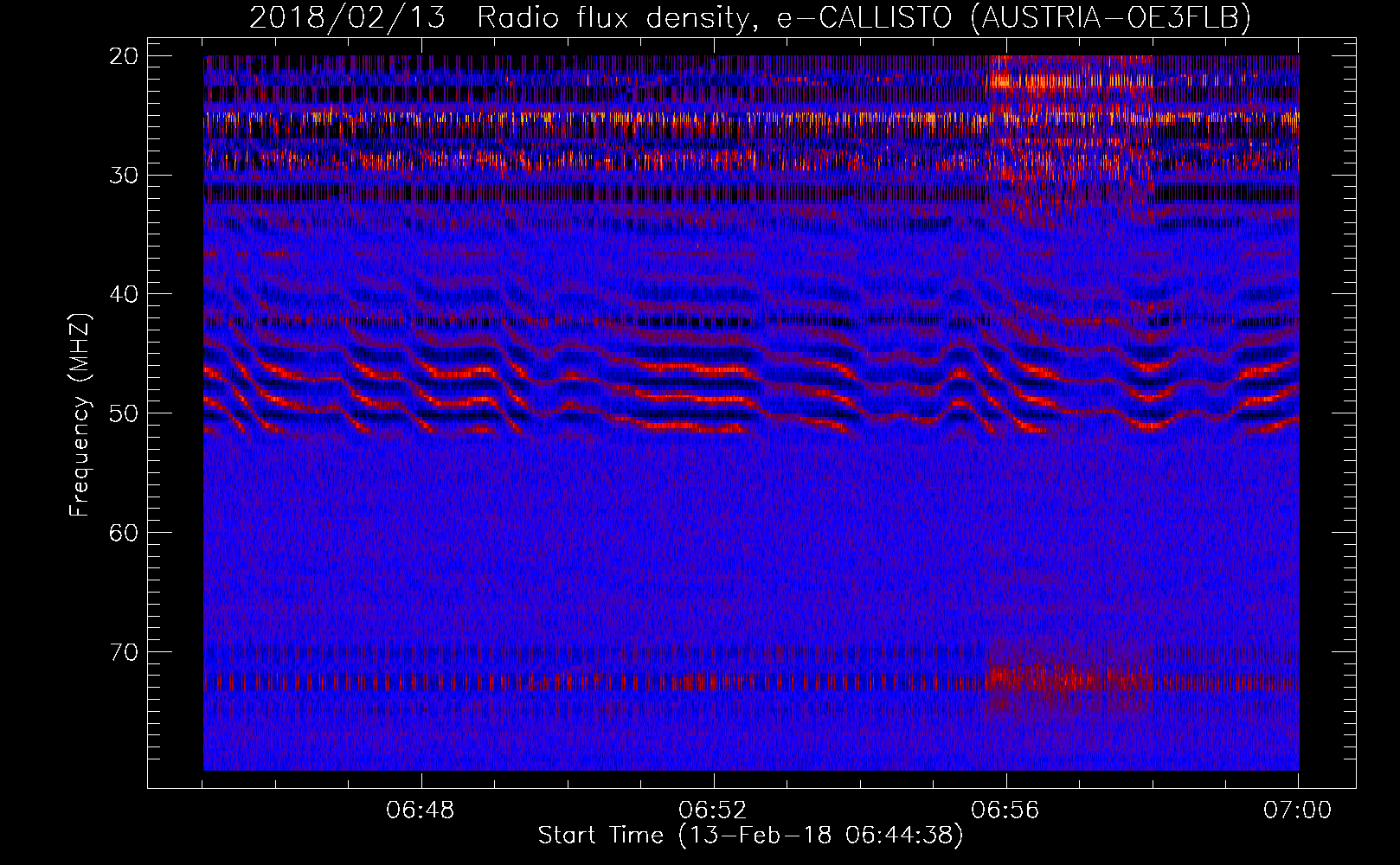Click the time tick label 06:56

(x=1005, y=811)
